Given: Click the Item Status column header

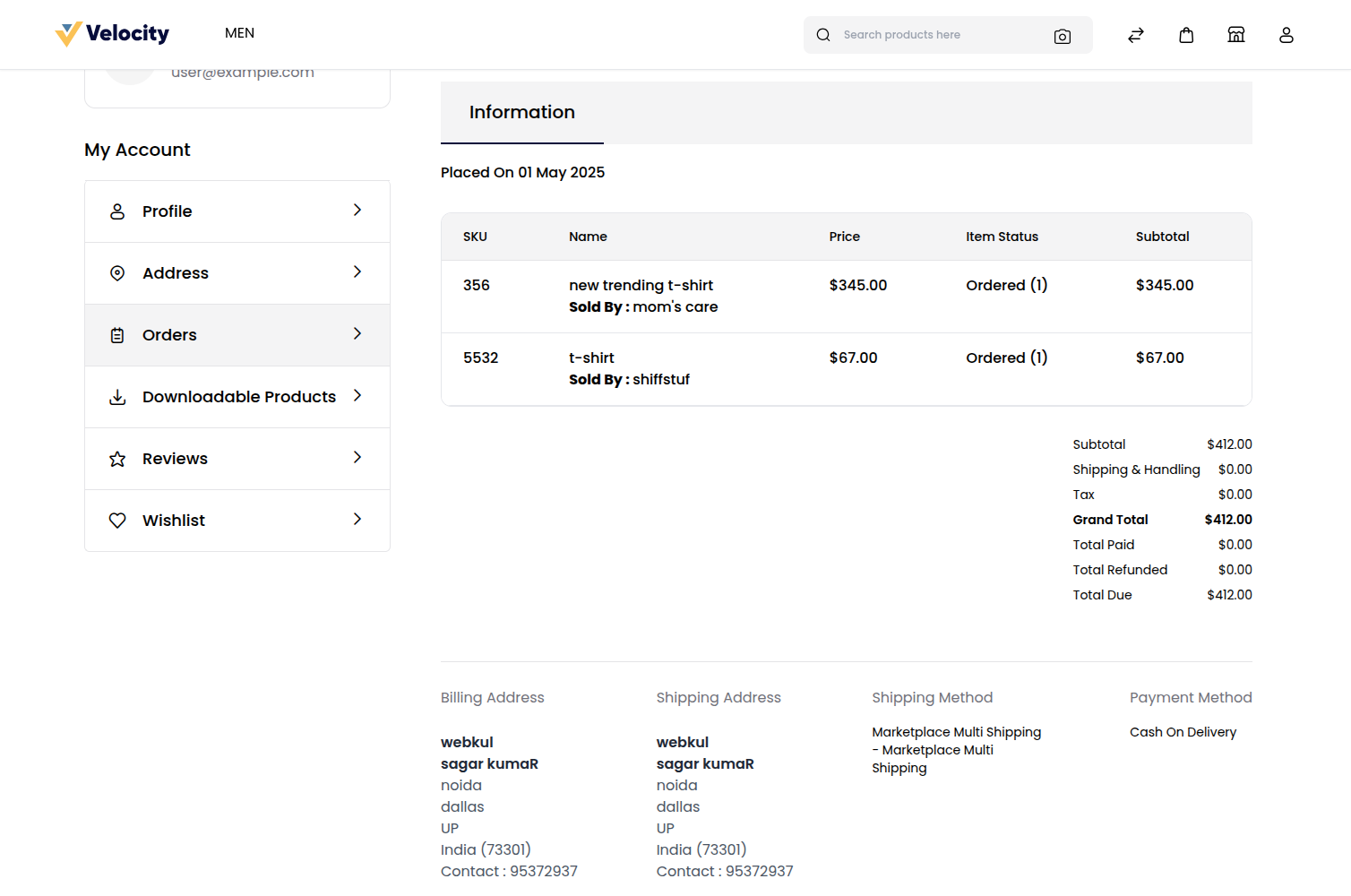Looking at the screenshot, I should (x=1002, y=237).
